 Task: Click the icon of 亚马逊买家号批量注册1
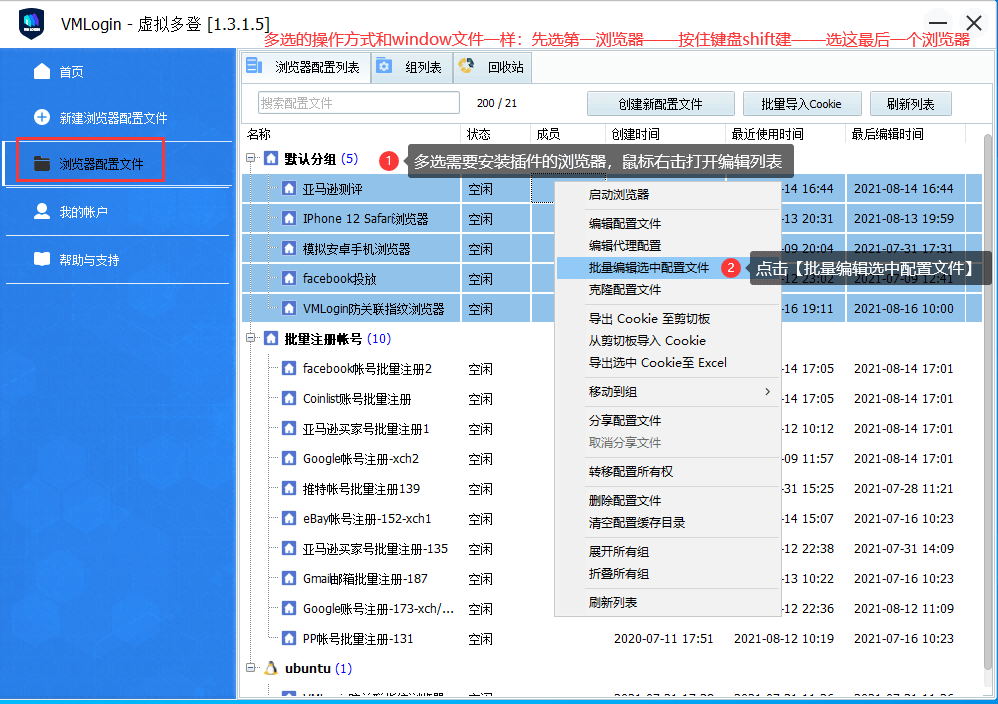(x=289, y=428)
